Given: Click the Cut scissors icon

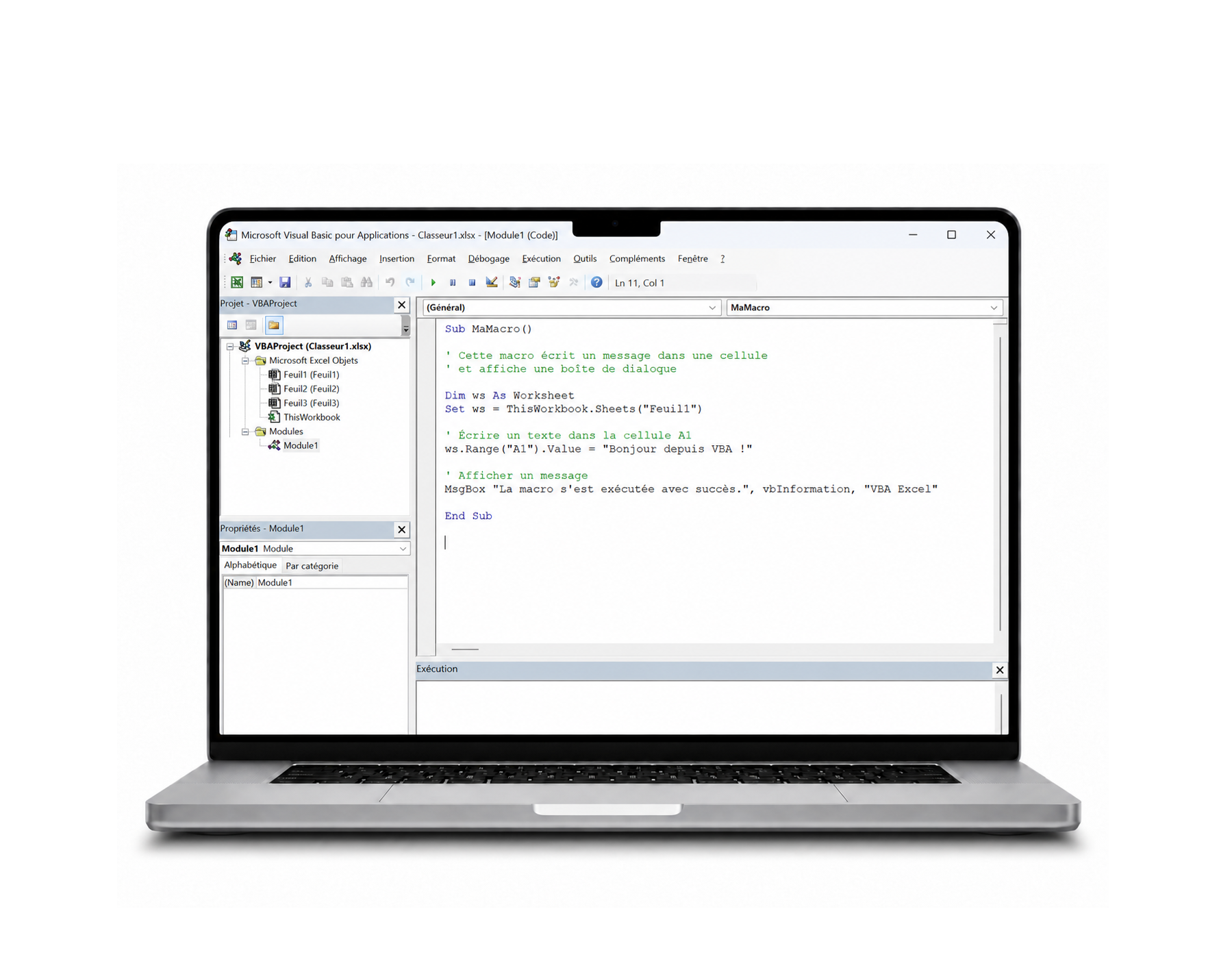Looking at the screenshot, I should pos(308,282).
